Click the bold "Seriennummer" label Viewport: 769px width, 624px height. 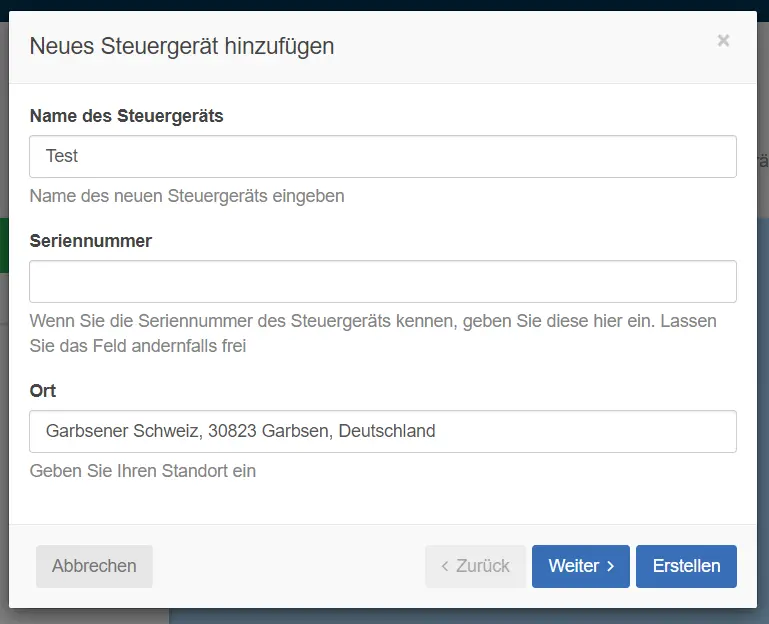pos(91,241)
